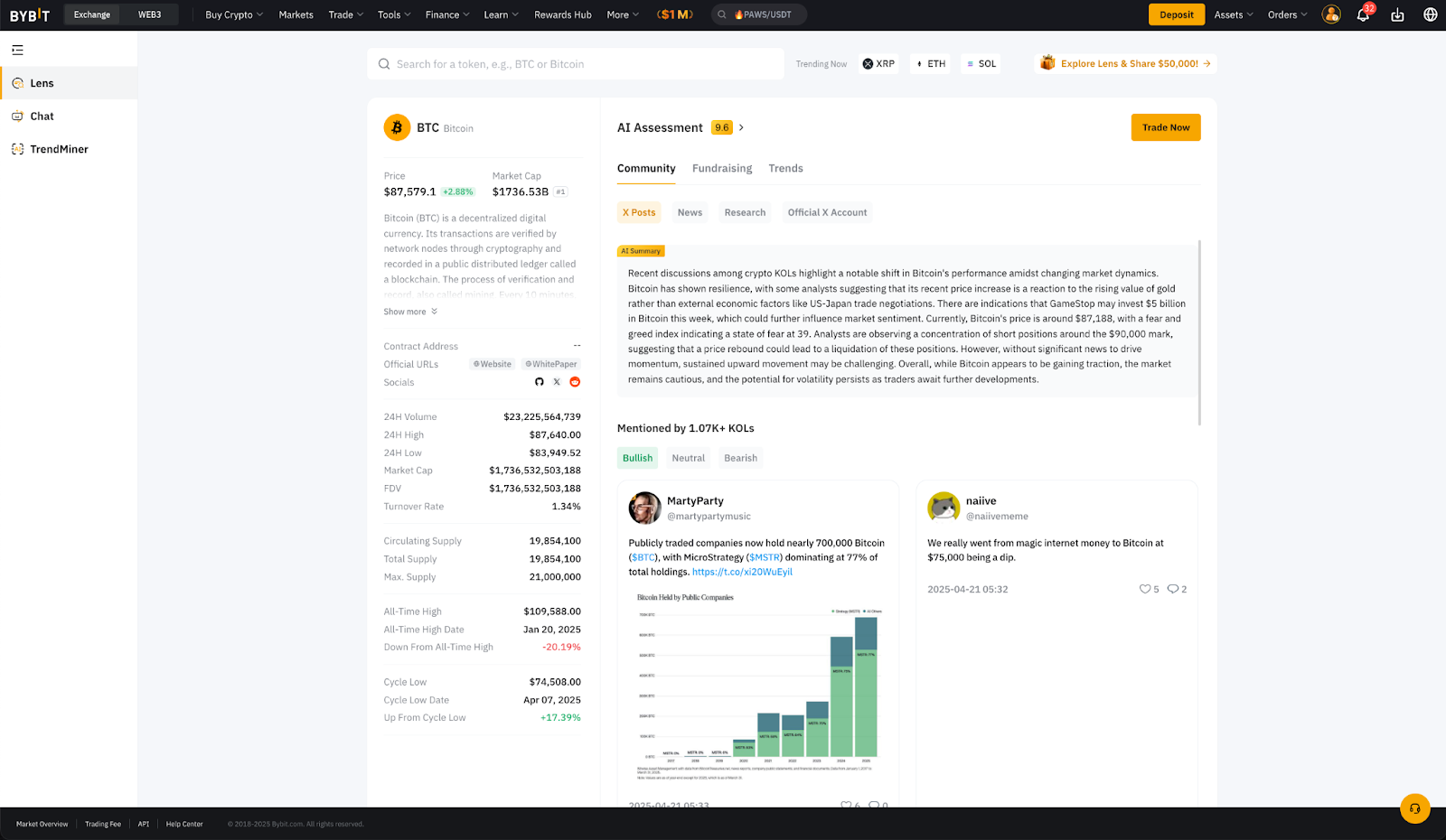The height and width of the screenshot is (840, 1446).
Task: Expand the Learn menu
Action: [x=501, y=14]
